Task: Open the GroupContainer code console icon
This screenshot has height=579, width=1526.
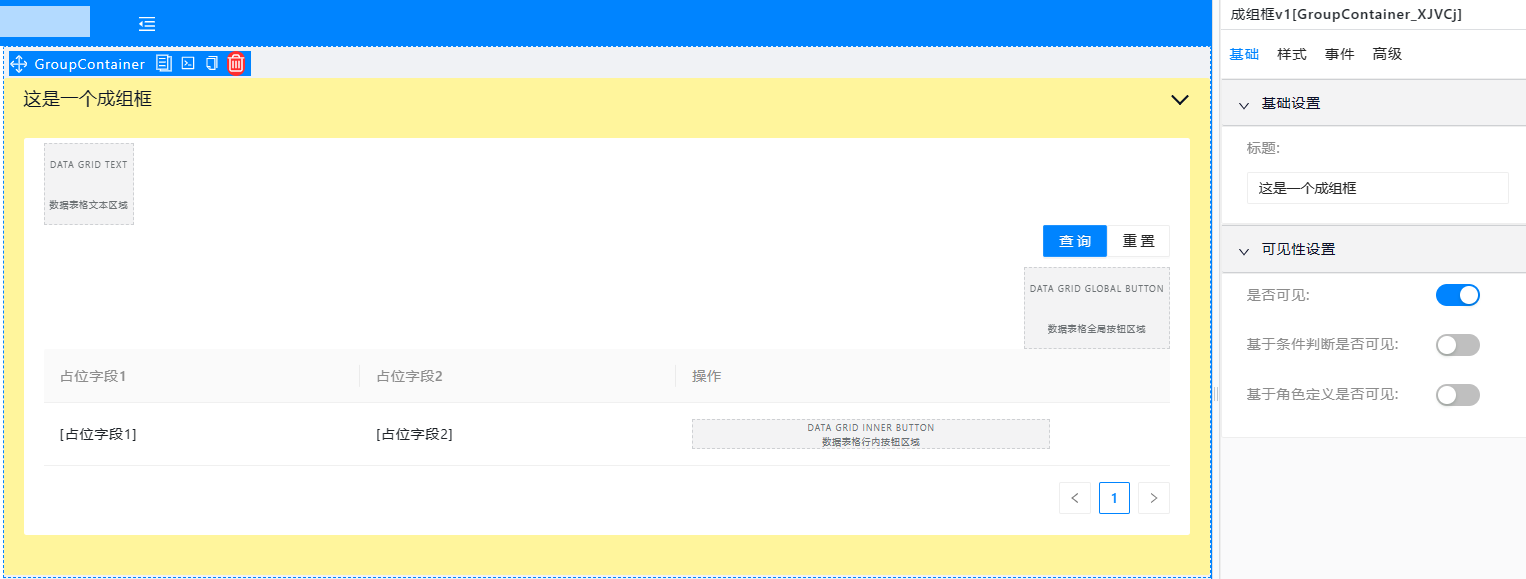Action: click(188, 63)
